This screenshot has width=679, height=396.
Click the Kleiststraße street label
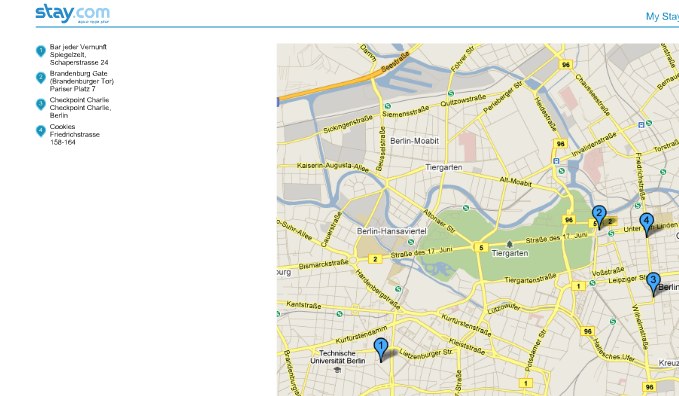tap(467, 346)
